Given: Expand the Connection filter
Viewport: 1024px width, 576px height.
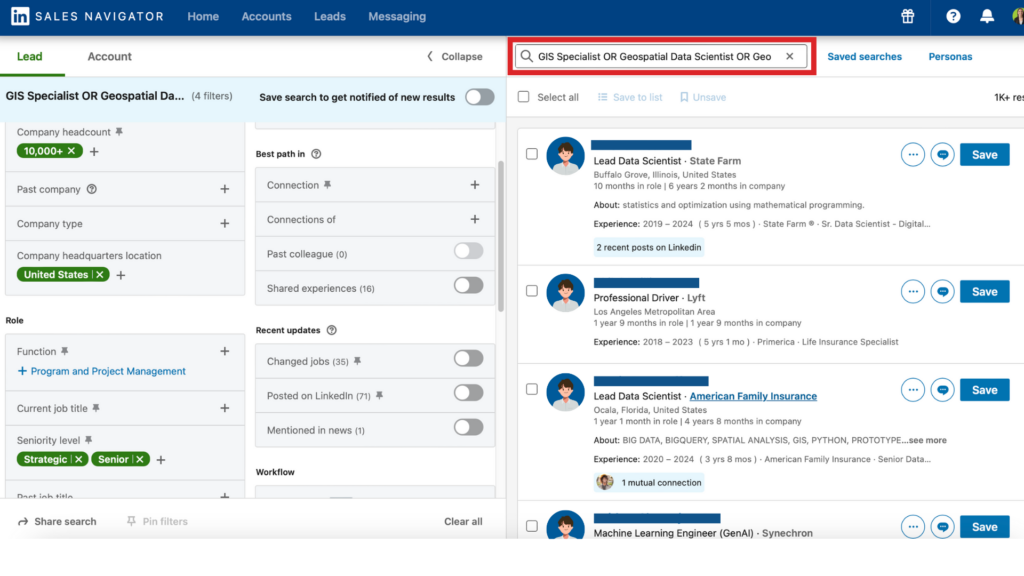Looking at the screenshot, I should click(x=475, y=185).
